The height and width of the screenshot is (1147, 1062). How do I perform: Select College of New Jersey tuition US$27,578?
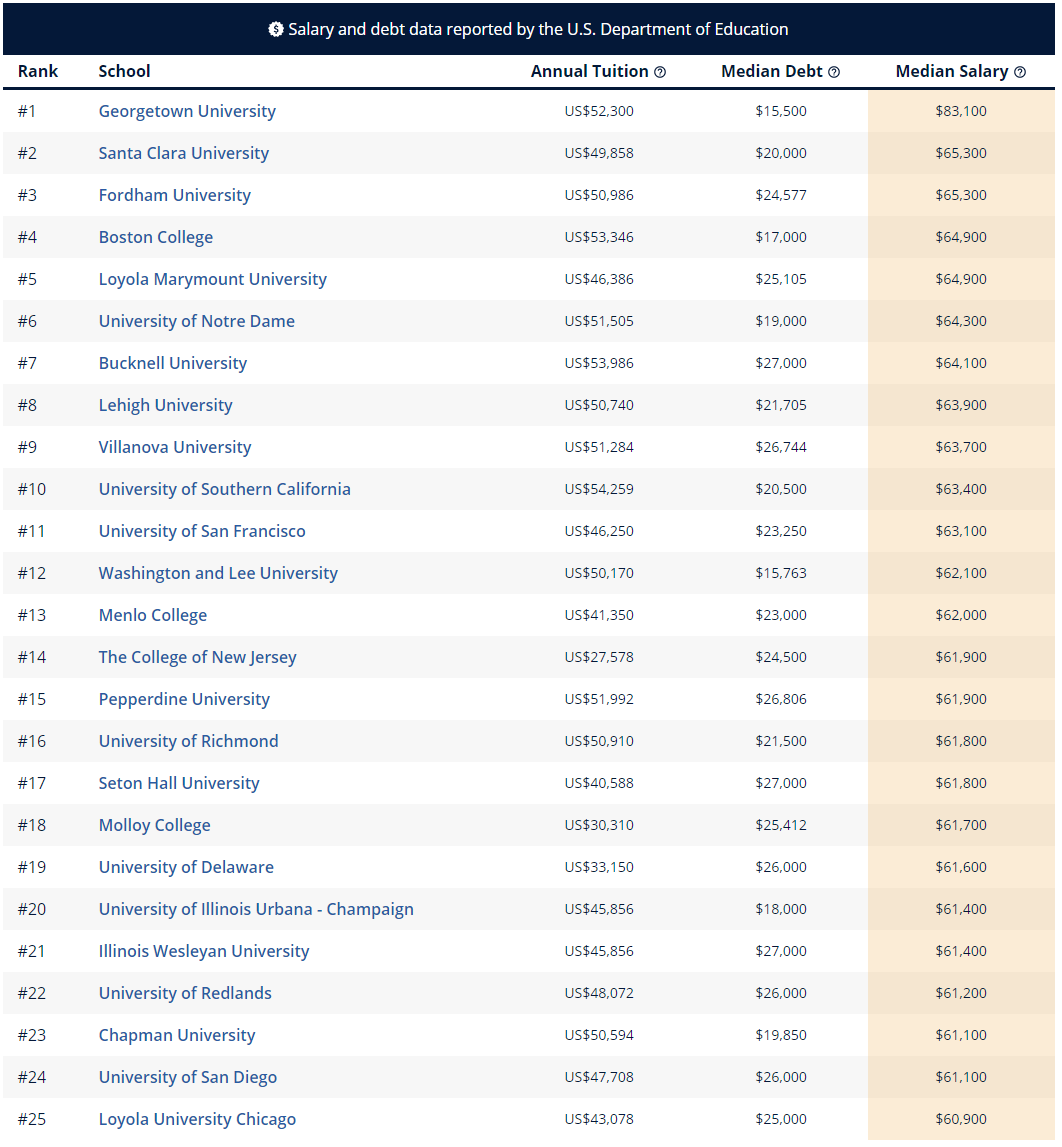[x=599, y=658]
